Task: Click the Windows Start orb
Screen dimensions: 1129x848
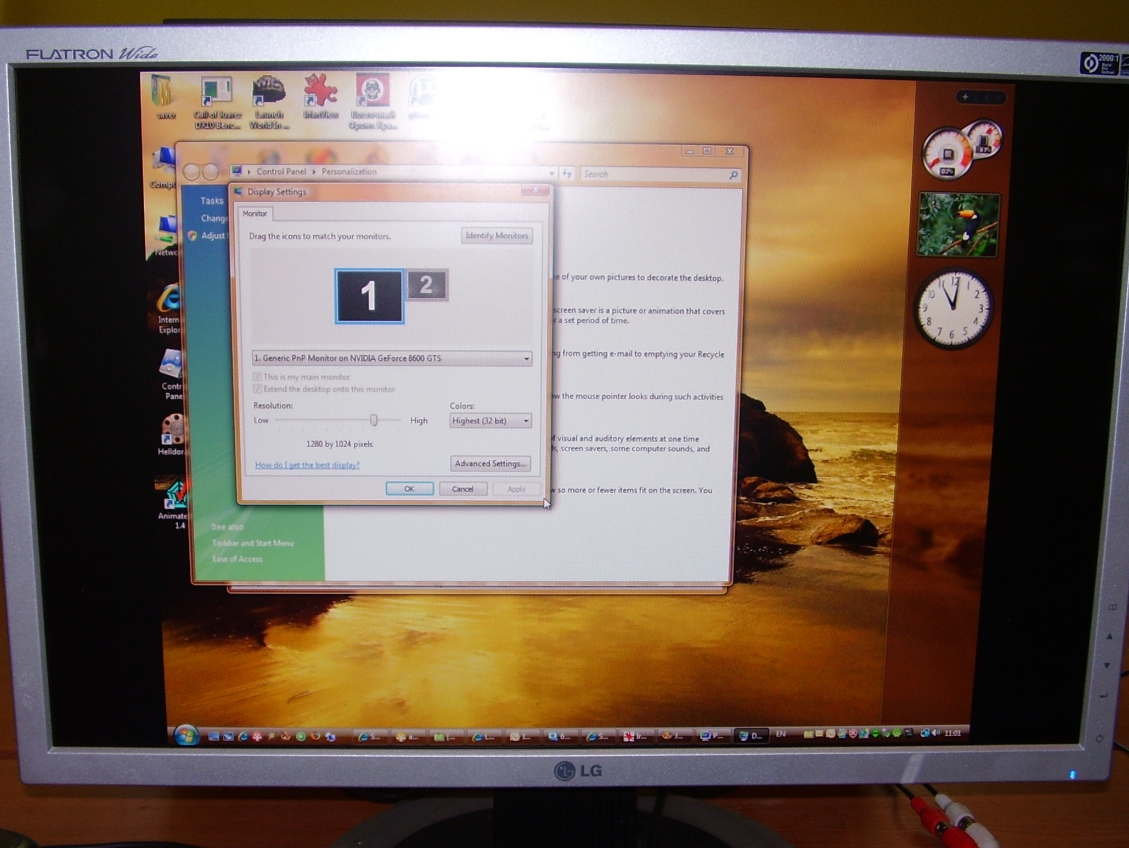Action: 186,735
